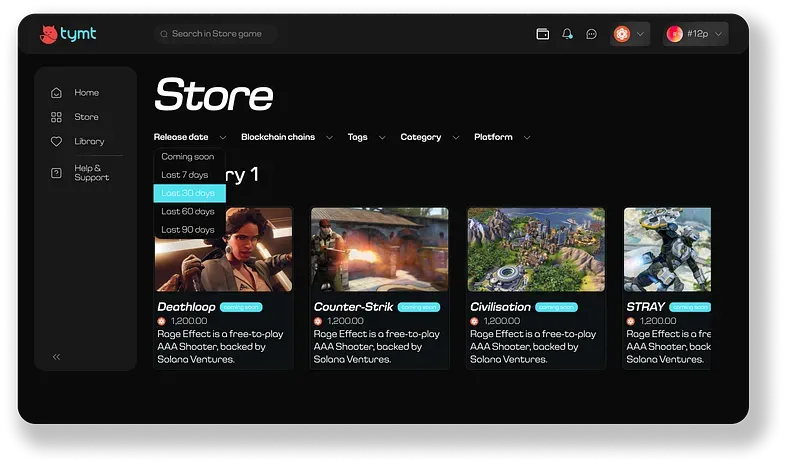Click Deathloop's coming soon badge
Screen dimensions: 786x465
click(241, 307)
